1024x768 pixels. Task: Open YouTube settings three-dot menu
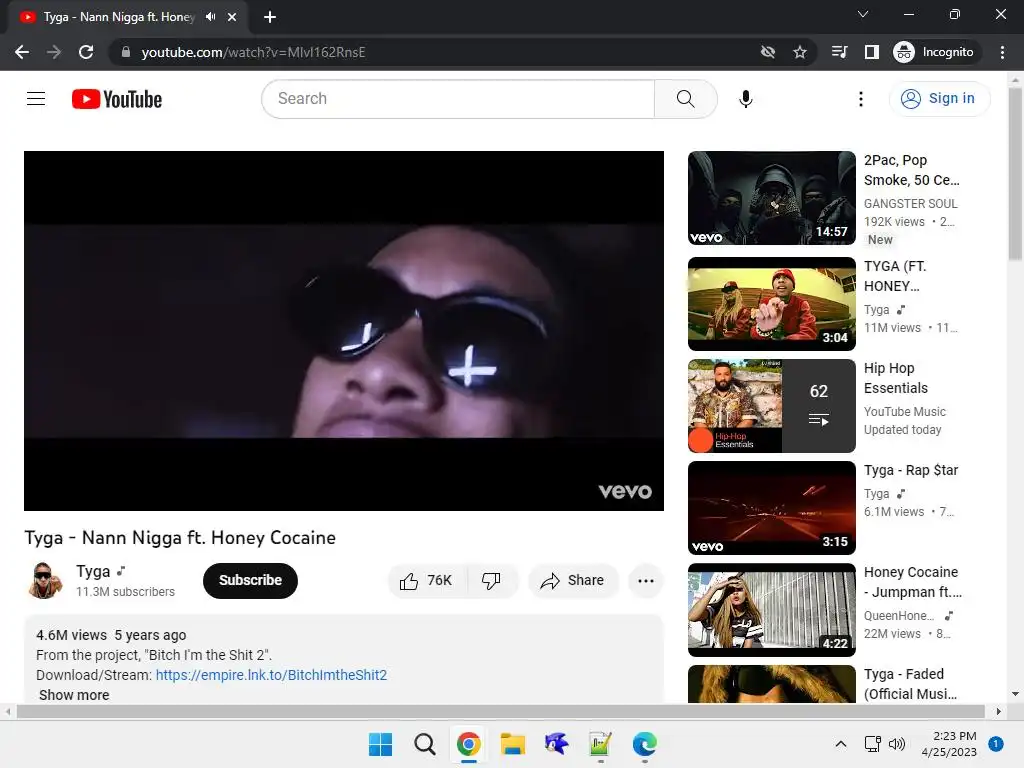click(861, 99)
